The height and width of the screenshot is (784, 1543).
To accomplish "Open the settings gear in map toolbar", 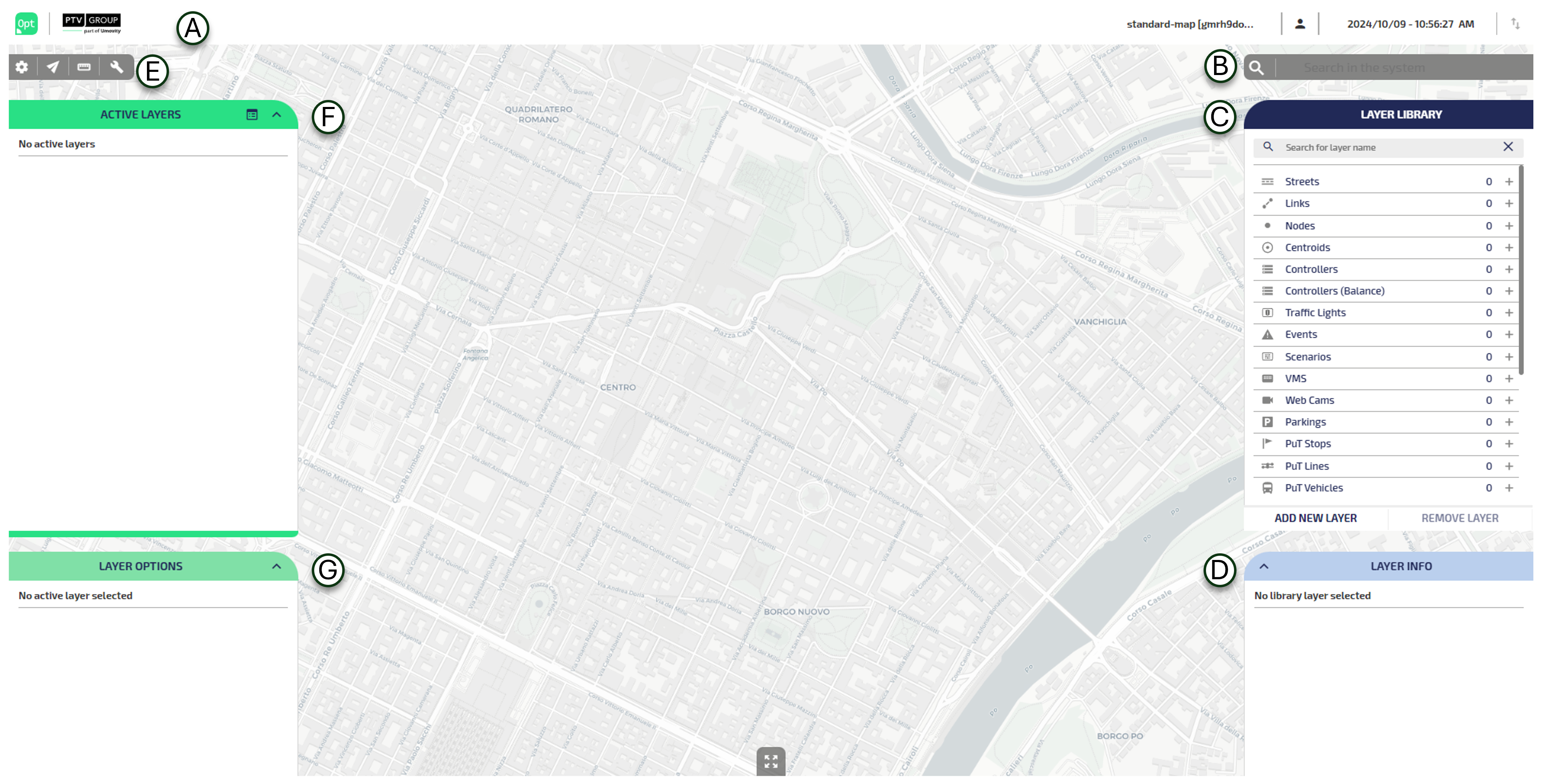I will click(22, 67).
